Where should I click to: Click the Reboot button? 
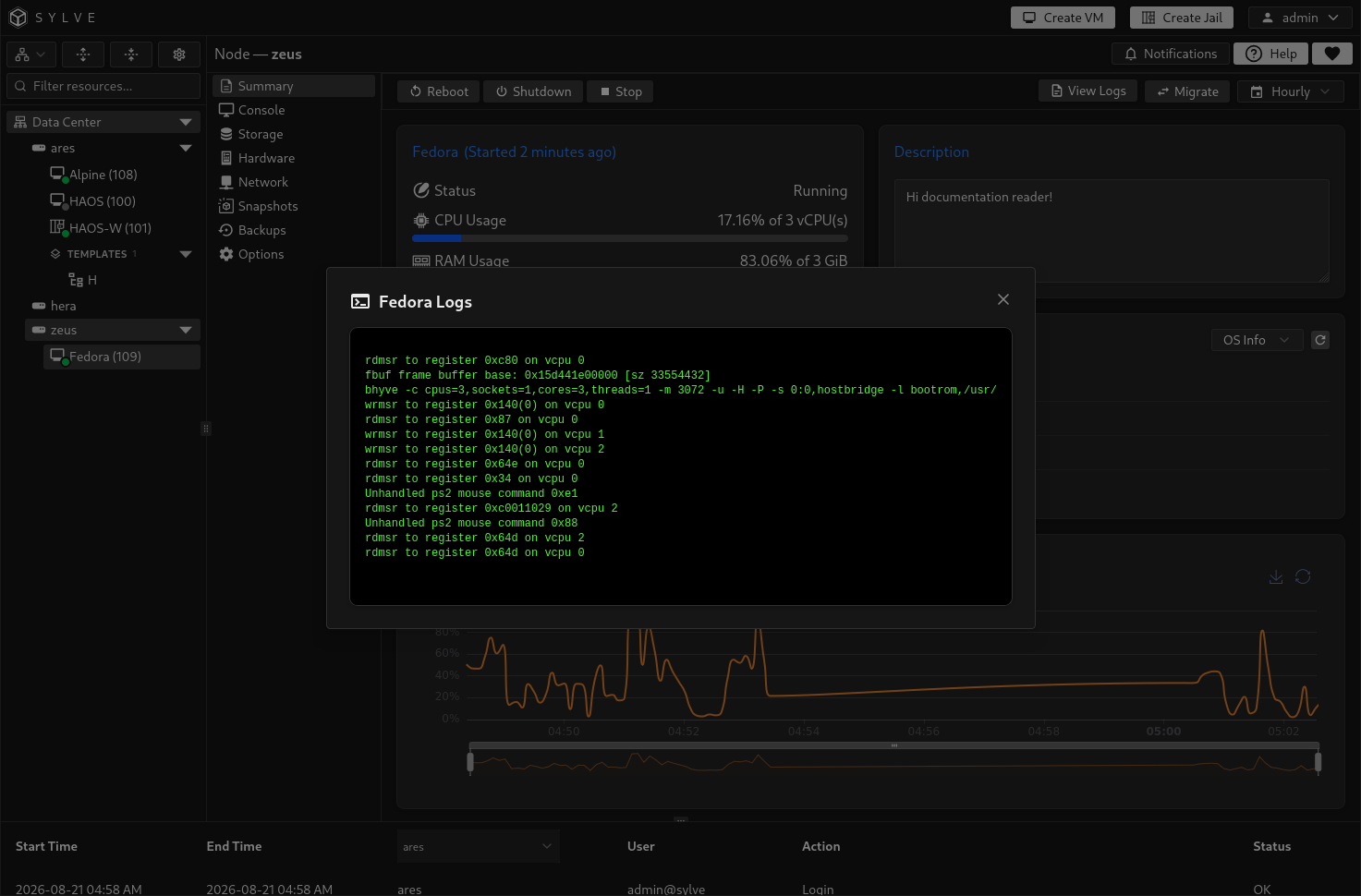pos(439,91)
